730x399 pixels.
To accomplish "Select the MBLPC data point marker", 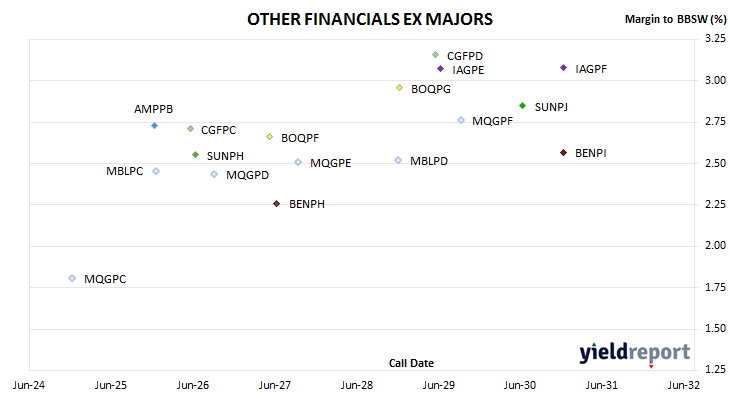I will 156,171.
